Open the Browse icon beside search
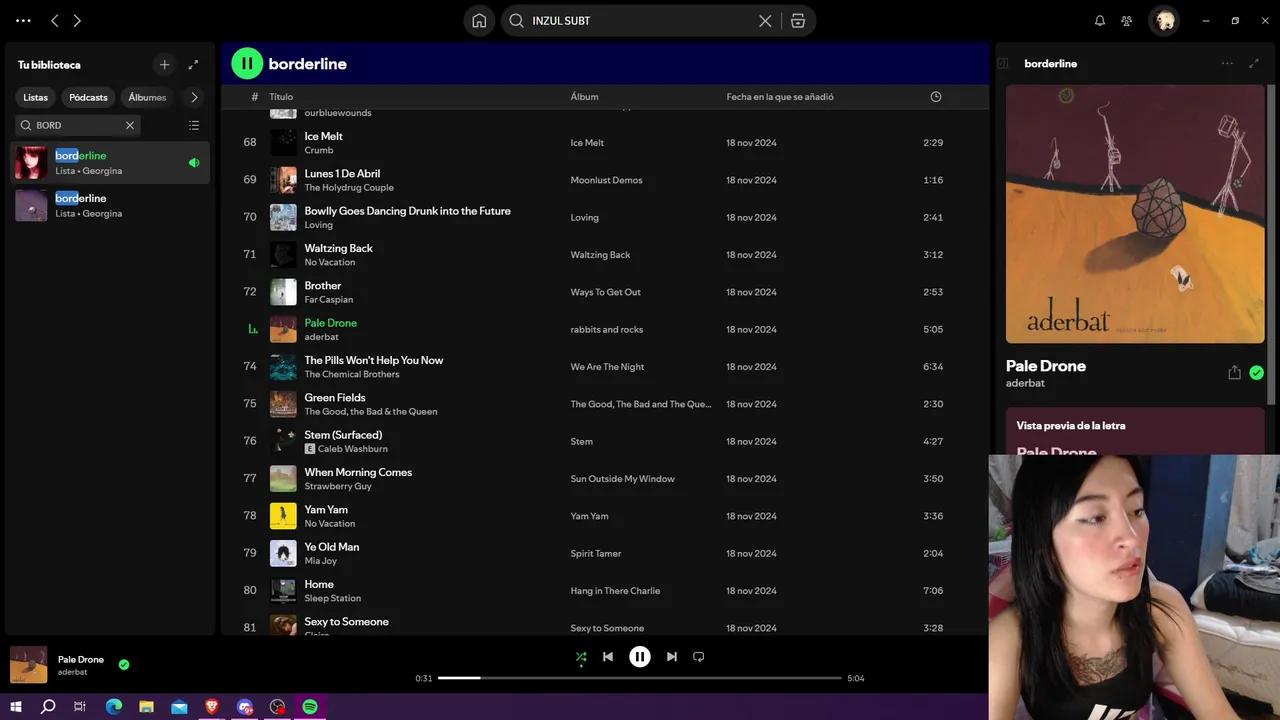 point(798,20)
